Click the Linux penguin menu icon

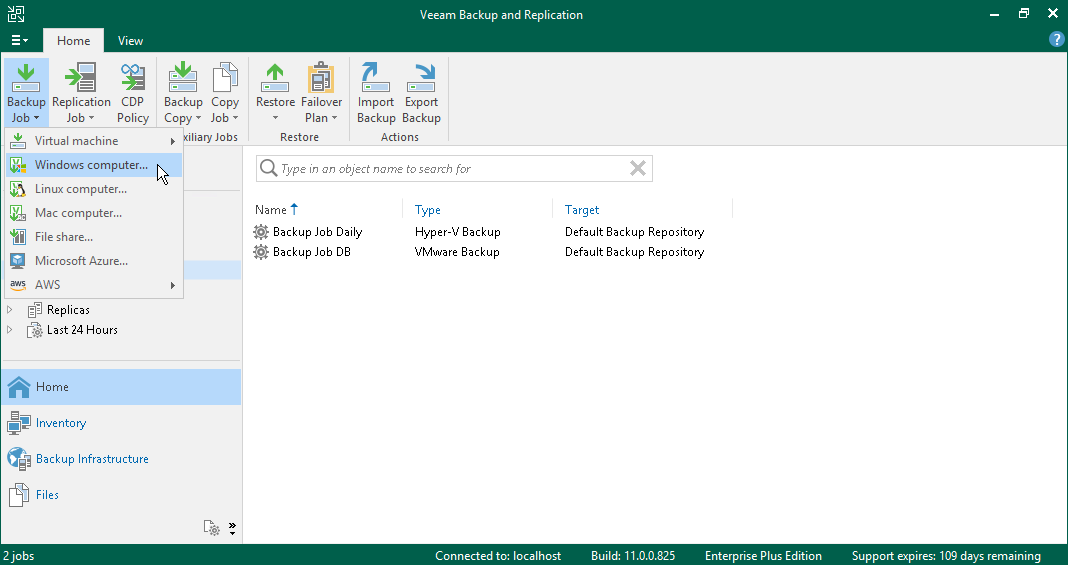click(x=18, y=189)
